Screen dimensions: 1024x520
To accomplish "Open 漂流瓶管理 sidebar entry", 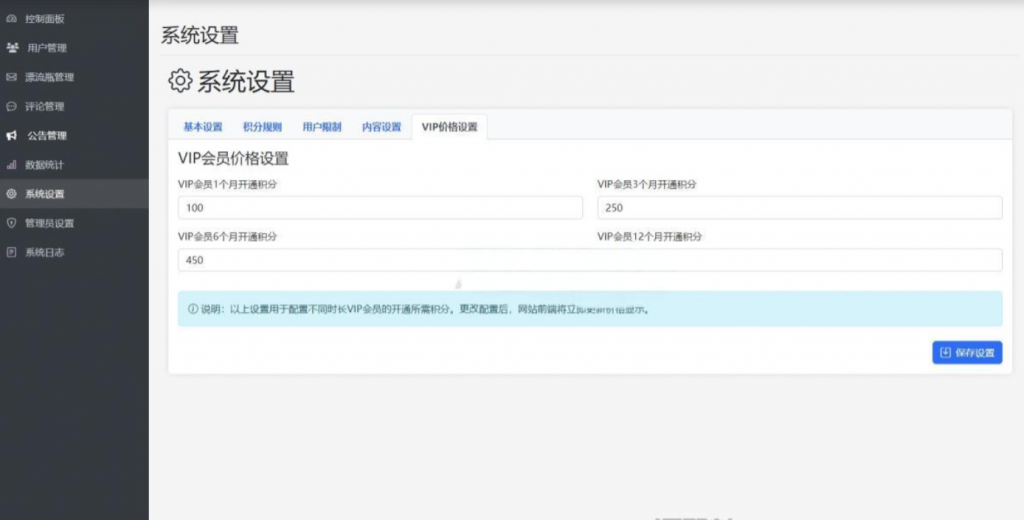I will [74, 77].
